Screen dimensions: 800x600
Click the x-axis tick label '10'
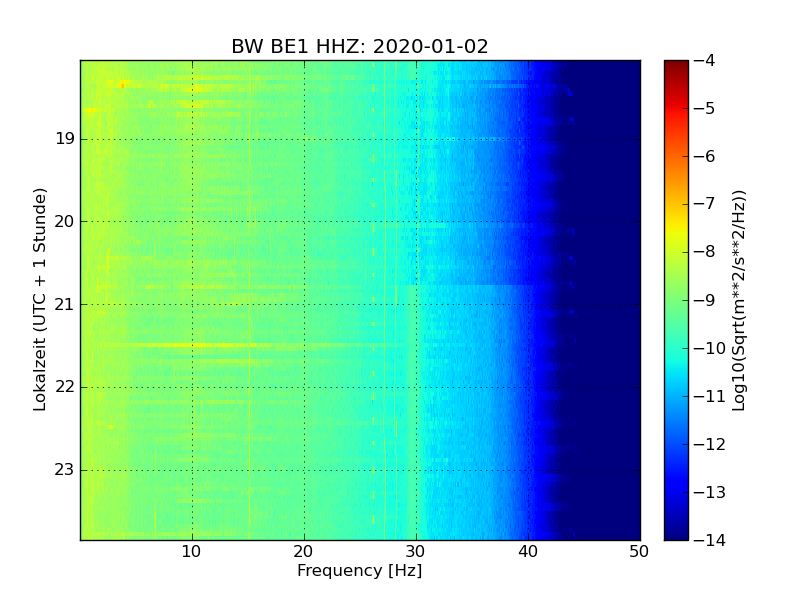coord(192,552)
